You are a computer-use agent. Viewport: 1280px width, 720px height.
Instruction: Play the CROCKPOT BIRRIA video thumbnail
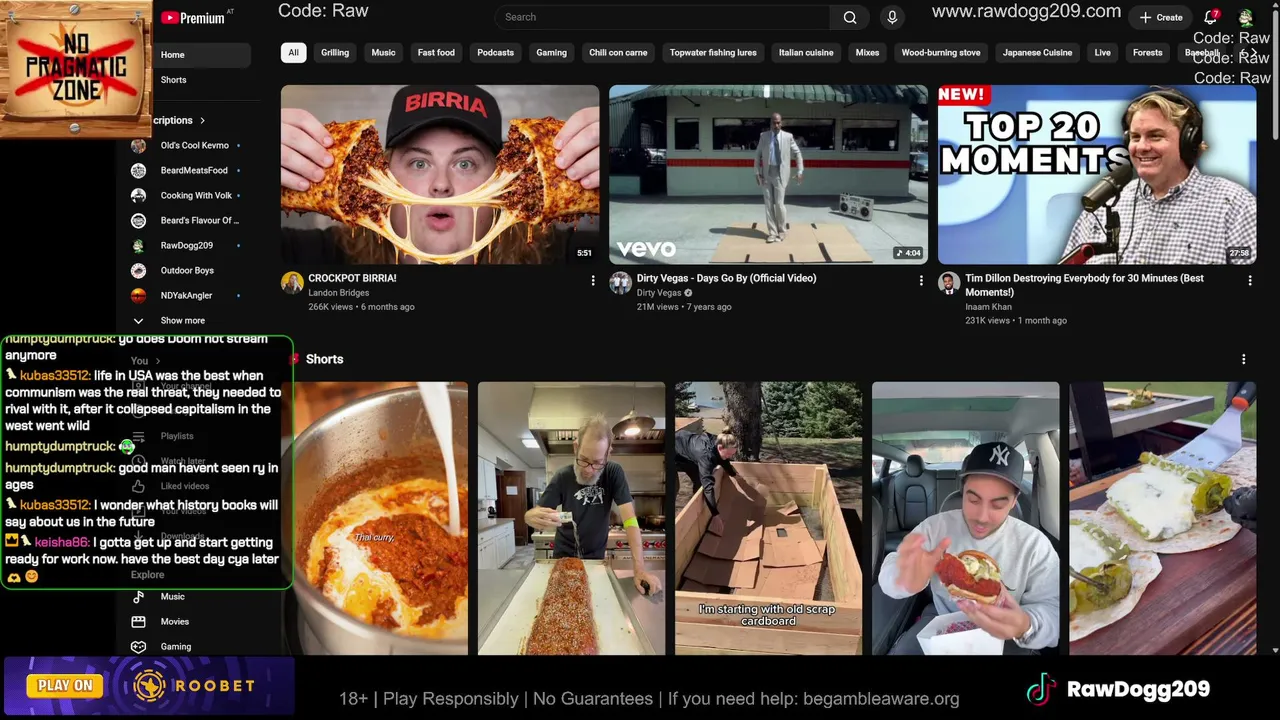click(x=440, y=174)
